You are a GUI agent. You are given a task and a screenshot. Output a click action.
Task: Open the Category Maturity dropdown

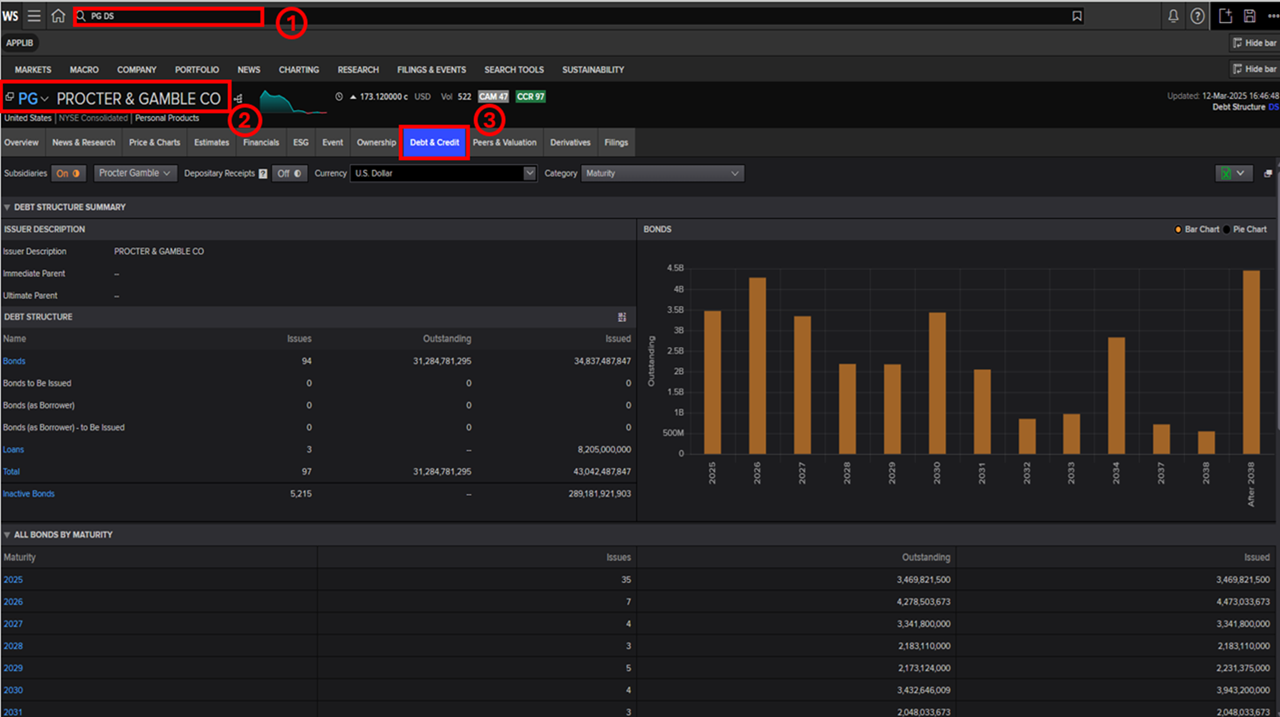pos(663,173)
